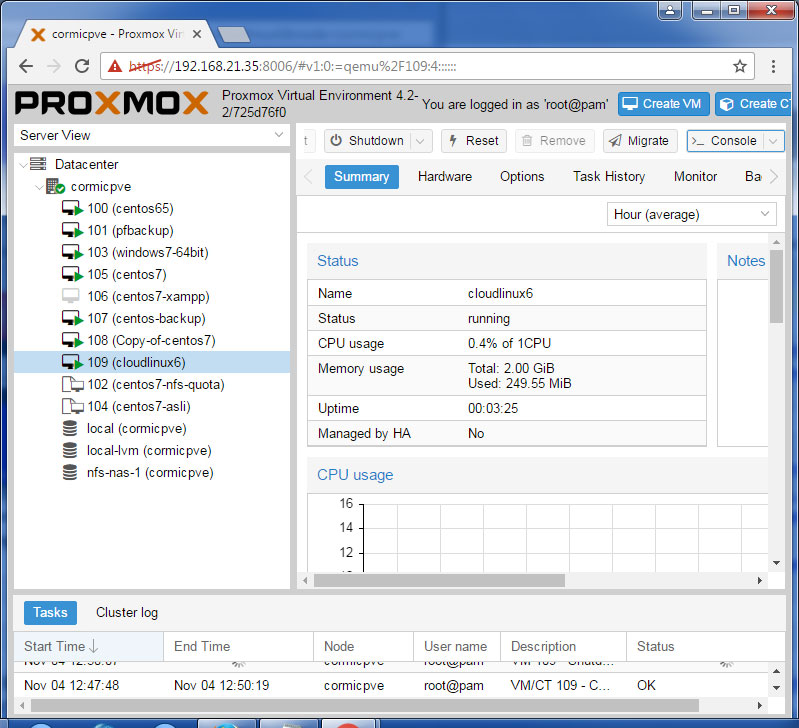Switch to the Task History tab
Image resolution: width=799 pixels, height=728 pixels.
pyautogui.click(x=609, y=177)
